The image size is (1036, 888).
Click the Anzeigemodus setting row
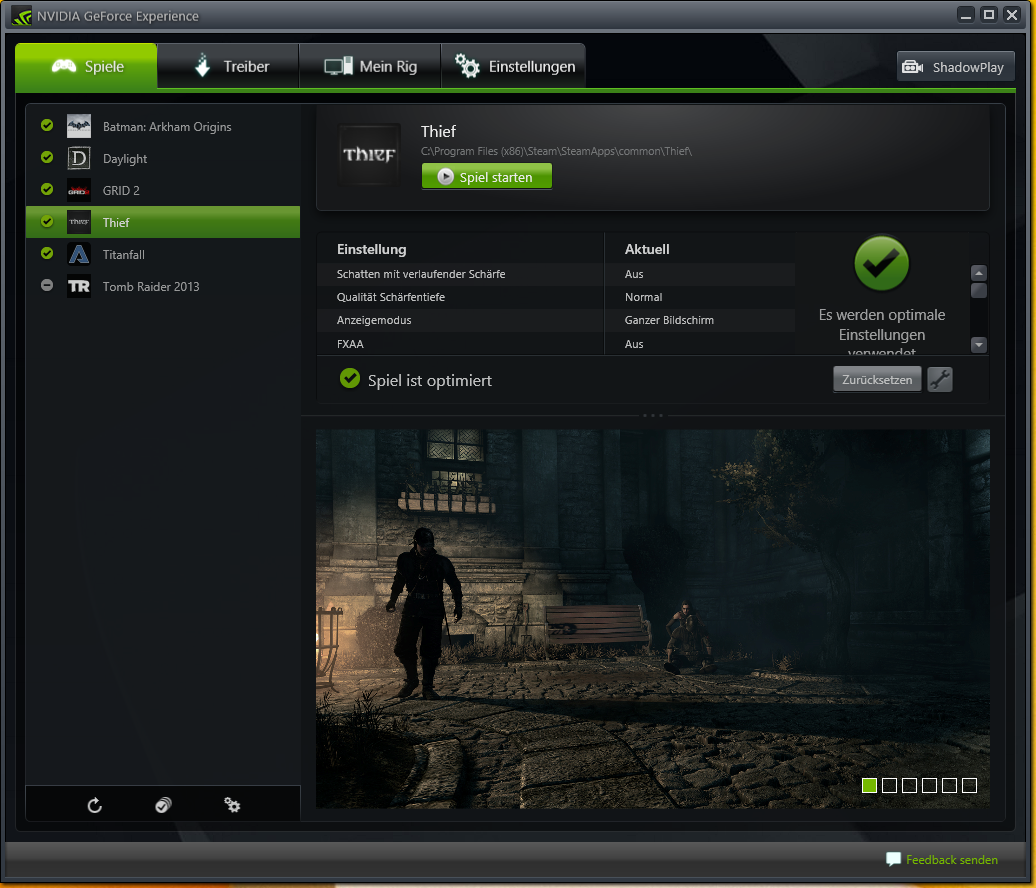tap(556, 320)
